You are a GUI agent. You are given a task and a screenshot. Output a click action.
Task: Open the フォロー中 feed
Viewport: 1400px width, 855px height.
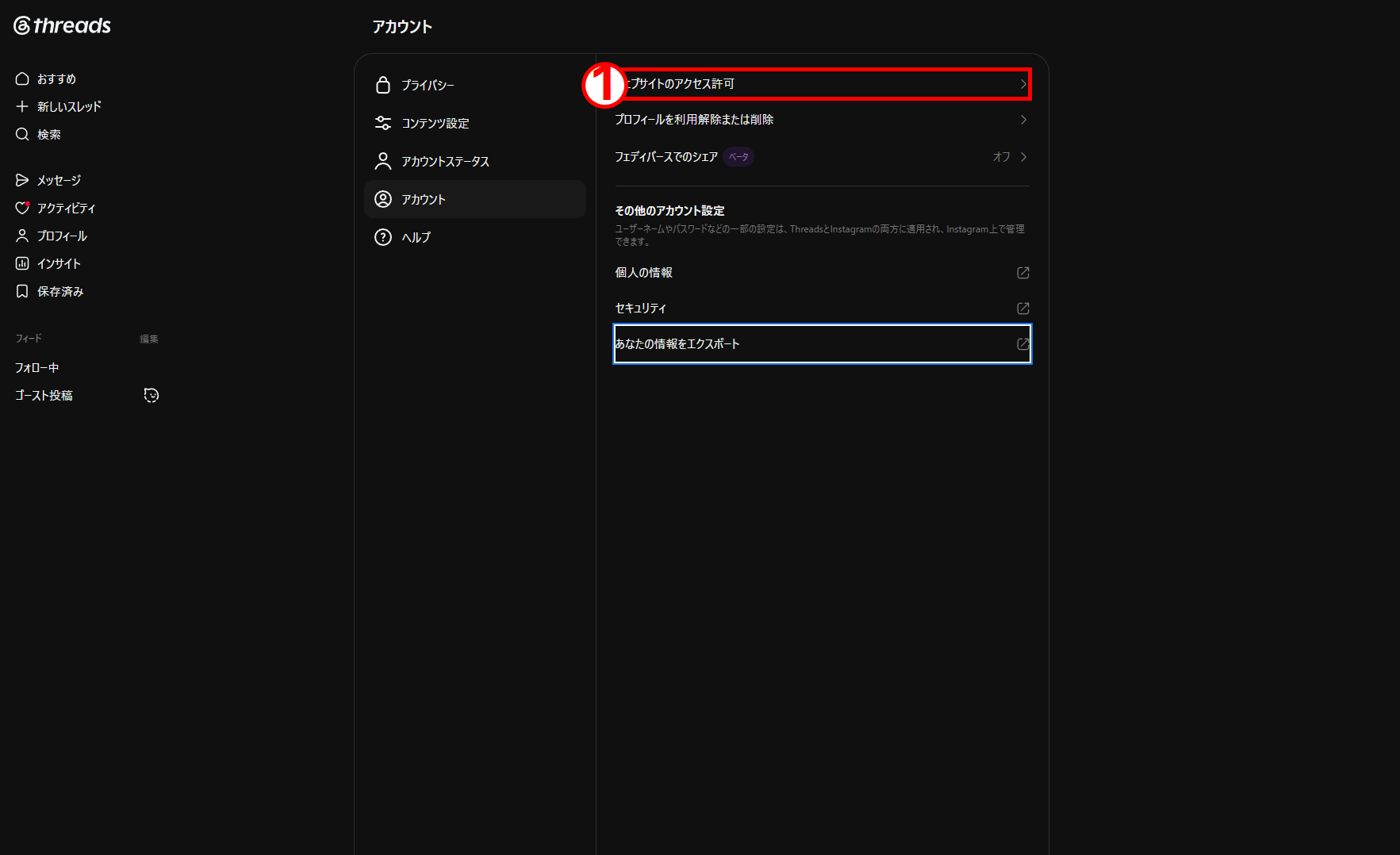click(37, 367)
